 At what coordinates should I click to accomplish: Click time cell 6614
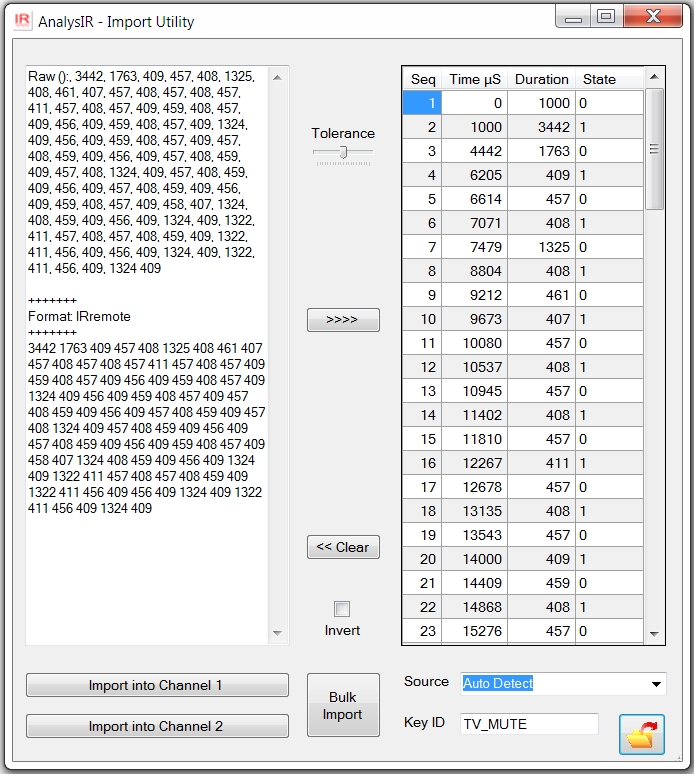474,199
